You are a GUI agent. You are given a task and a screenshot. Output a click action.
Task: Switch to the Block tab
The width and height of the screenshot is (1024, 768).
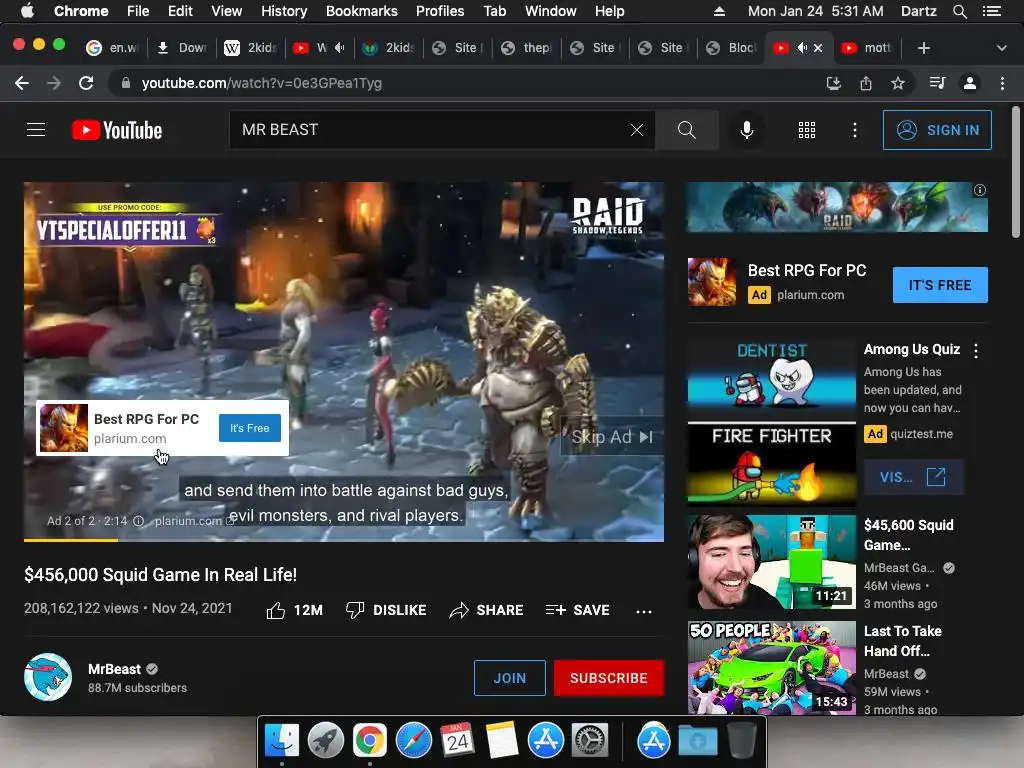point(731,48)
